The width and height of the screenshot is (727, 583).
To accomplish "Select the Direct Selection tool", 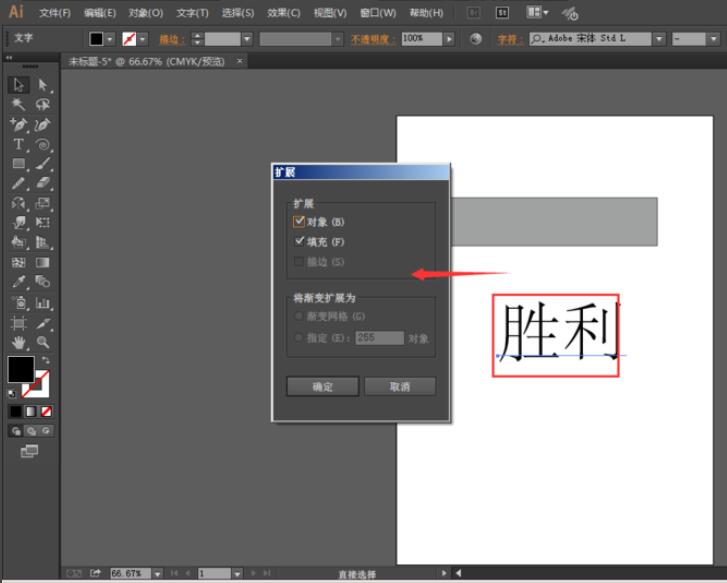I will 43,85.
